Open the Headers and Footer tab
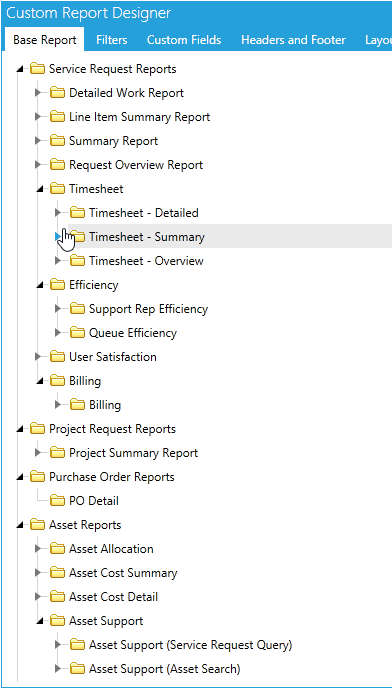The height and width of the screenshot is (689, 392). pyautogui.click(x=293, y=40)
